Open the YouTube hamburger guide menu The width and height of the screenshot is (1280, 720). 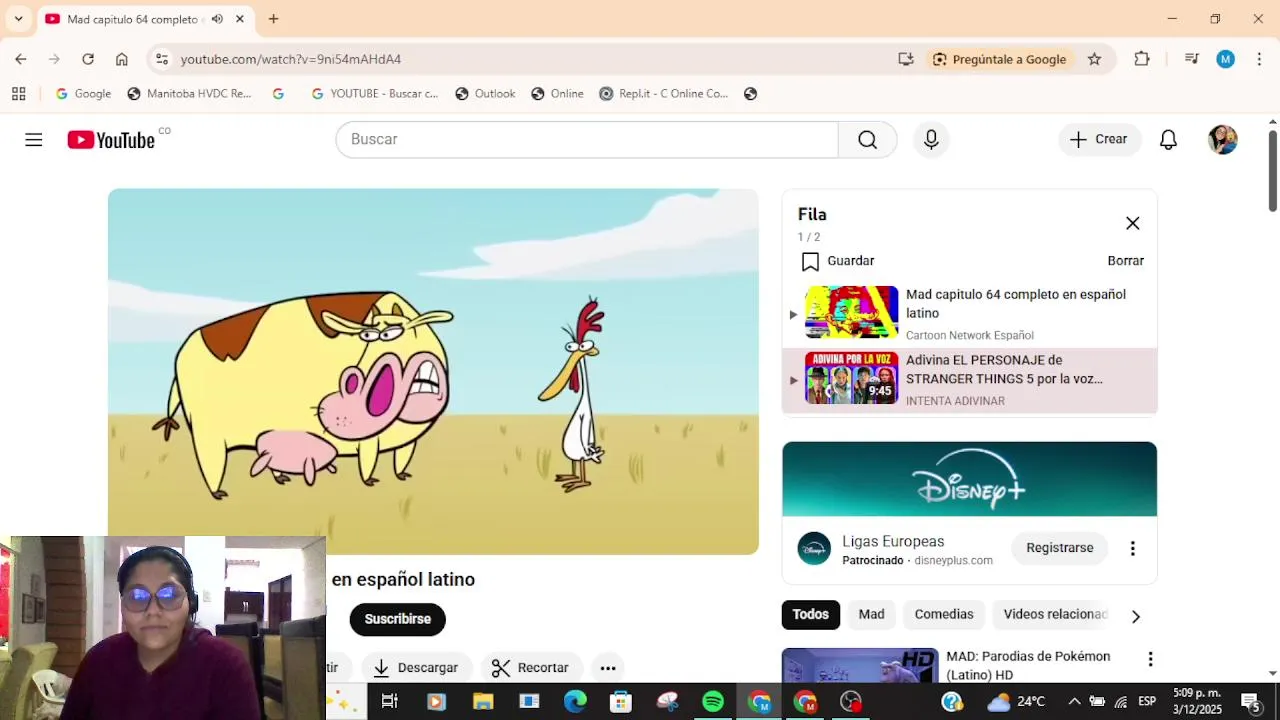click(x=34, y=140)
